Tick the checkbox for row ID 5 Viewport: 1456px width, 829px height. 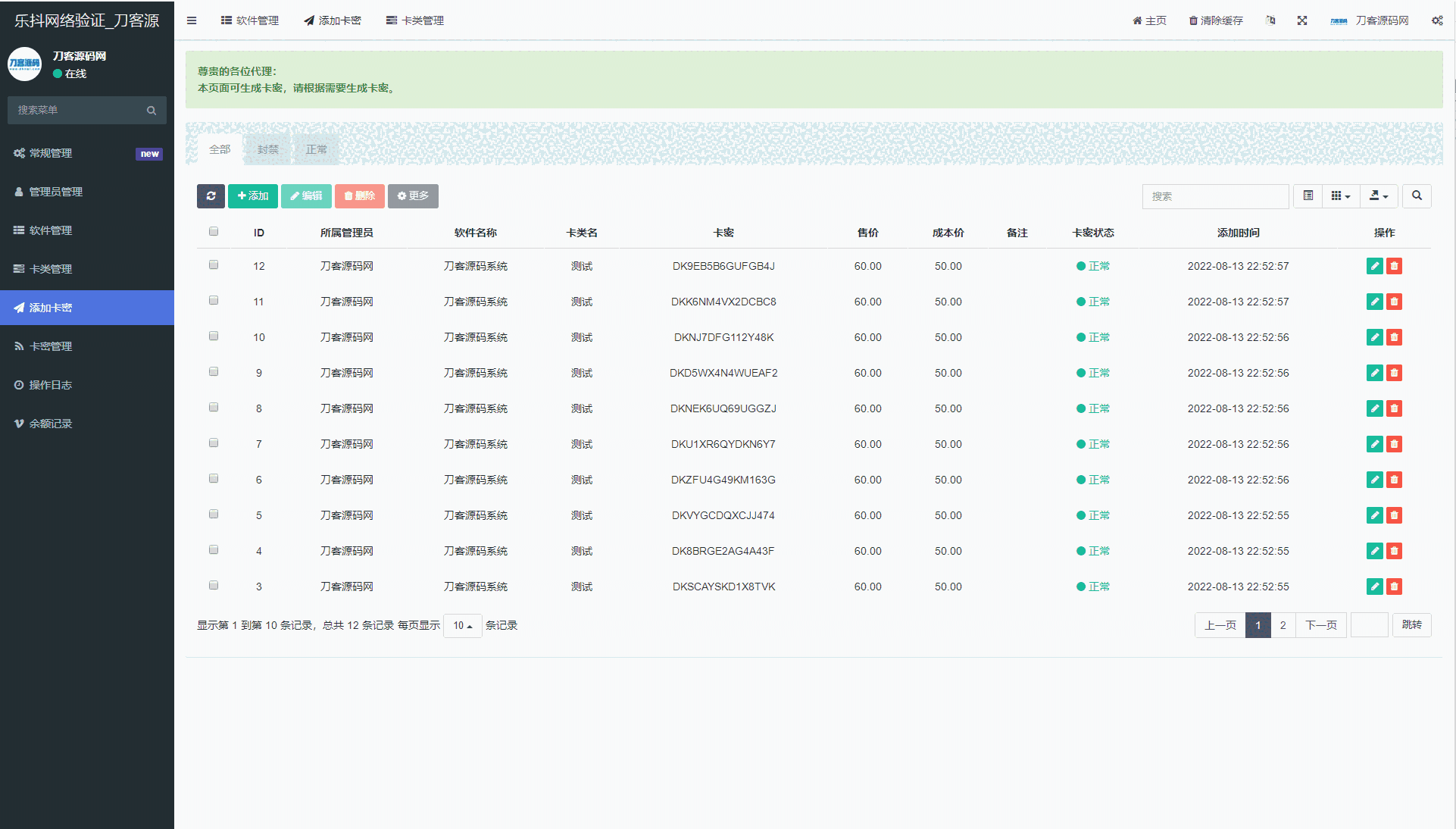click(214, 515)
